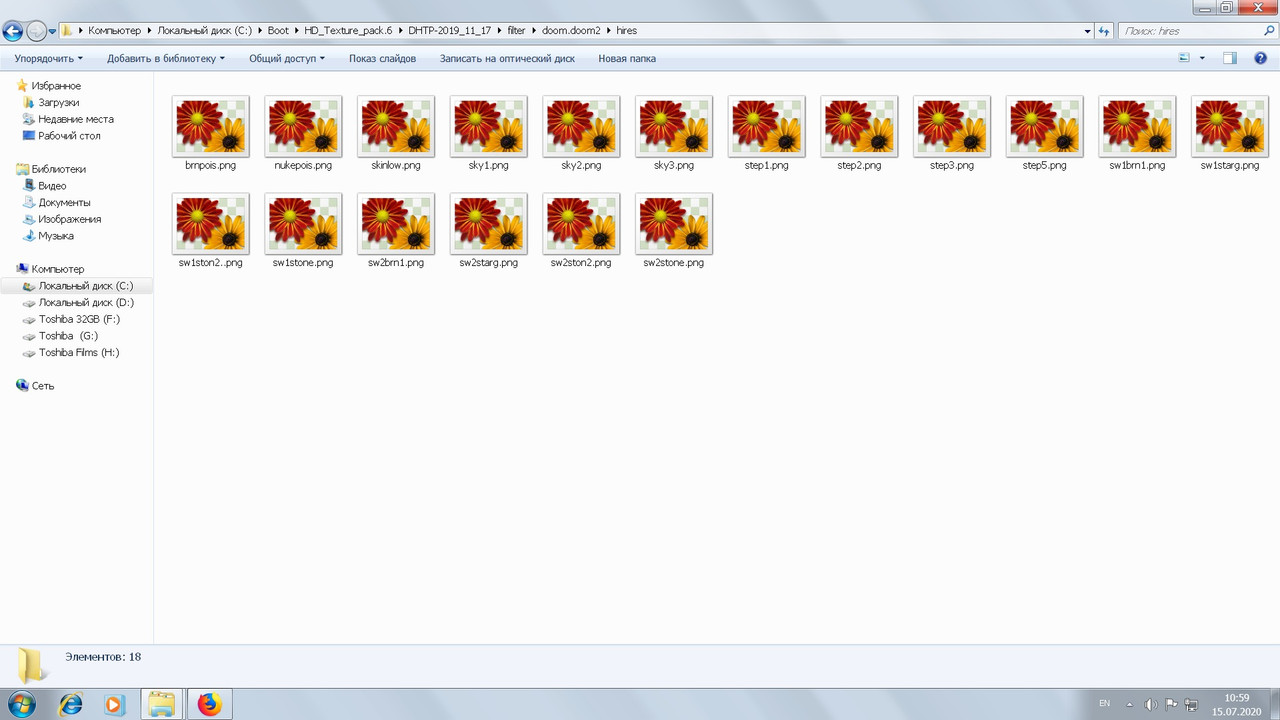Toggle the preview pane button
This screenshot has width=1280, height=720.
[1230, 58]
